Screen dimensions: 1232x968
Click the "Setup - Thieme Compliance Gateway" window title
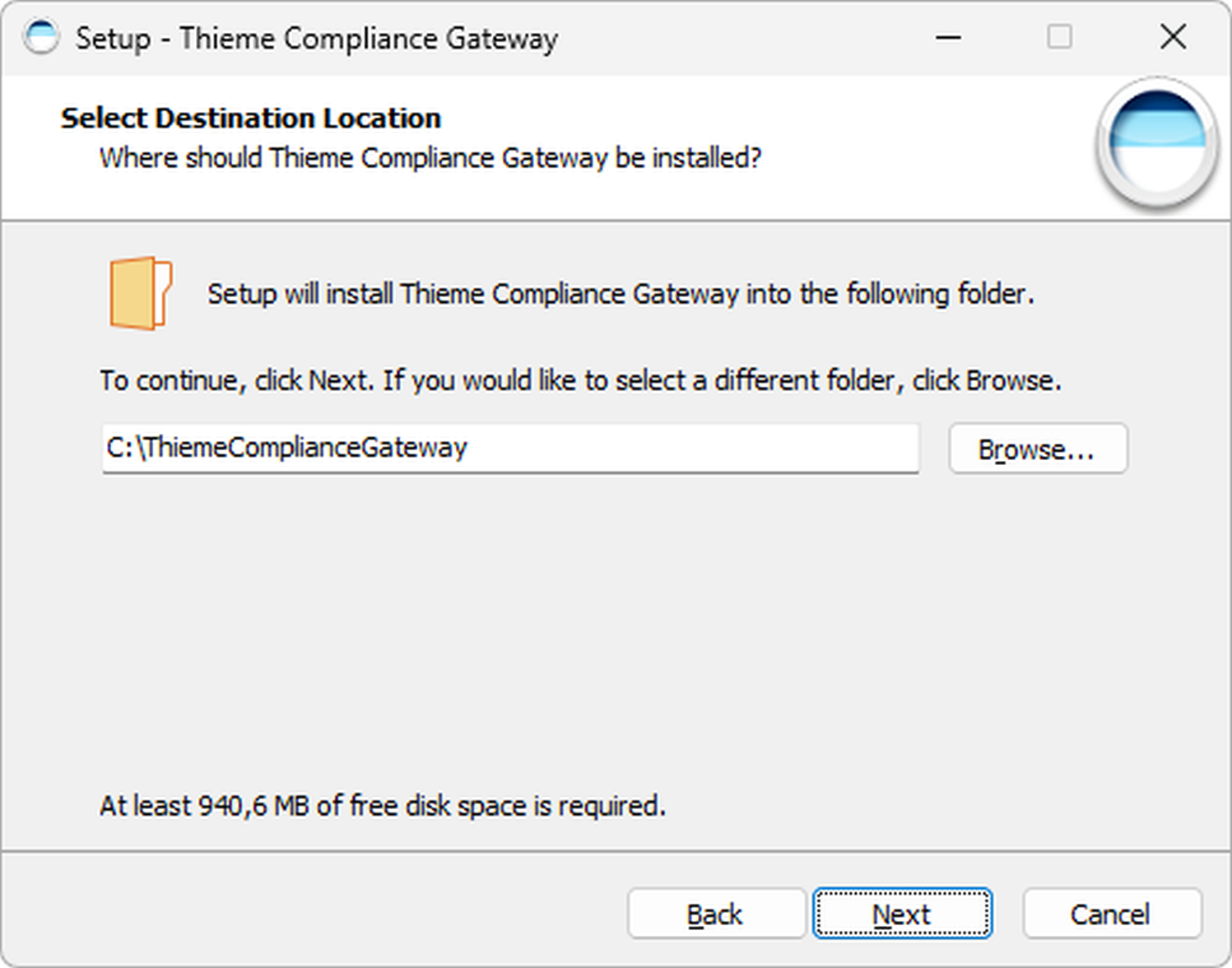317,39
